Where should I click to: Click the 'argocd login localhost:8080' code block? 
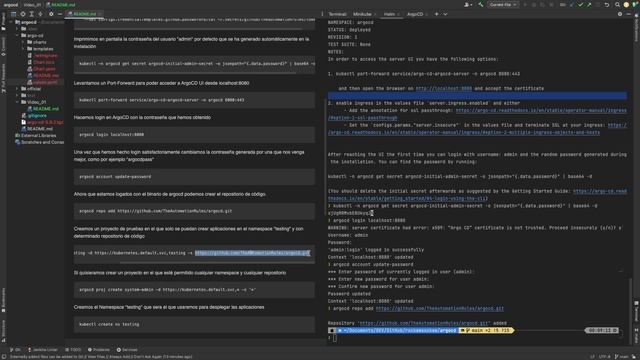pos(194,135)
